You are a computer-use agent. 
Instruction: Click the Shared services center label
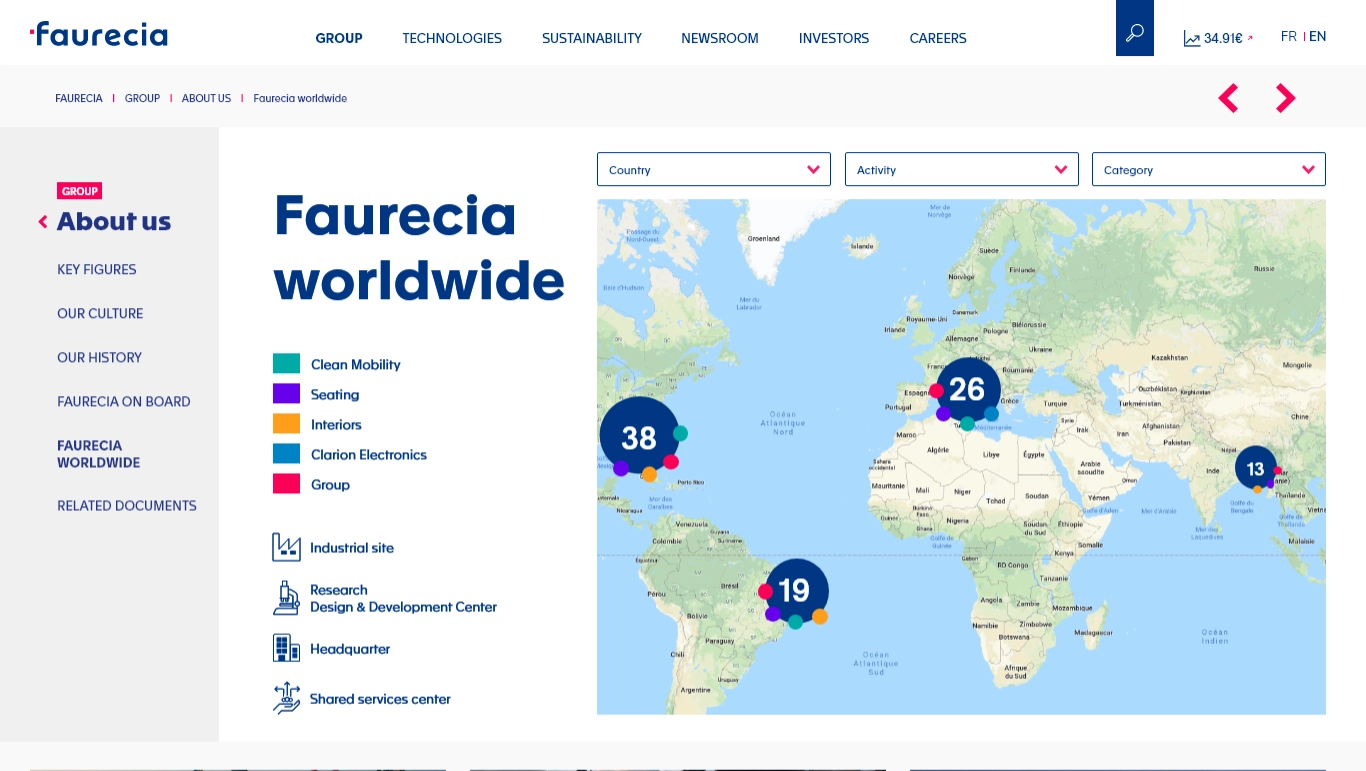point(380,698)
